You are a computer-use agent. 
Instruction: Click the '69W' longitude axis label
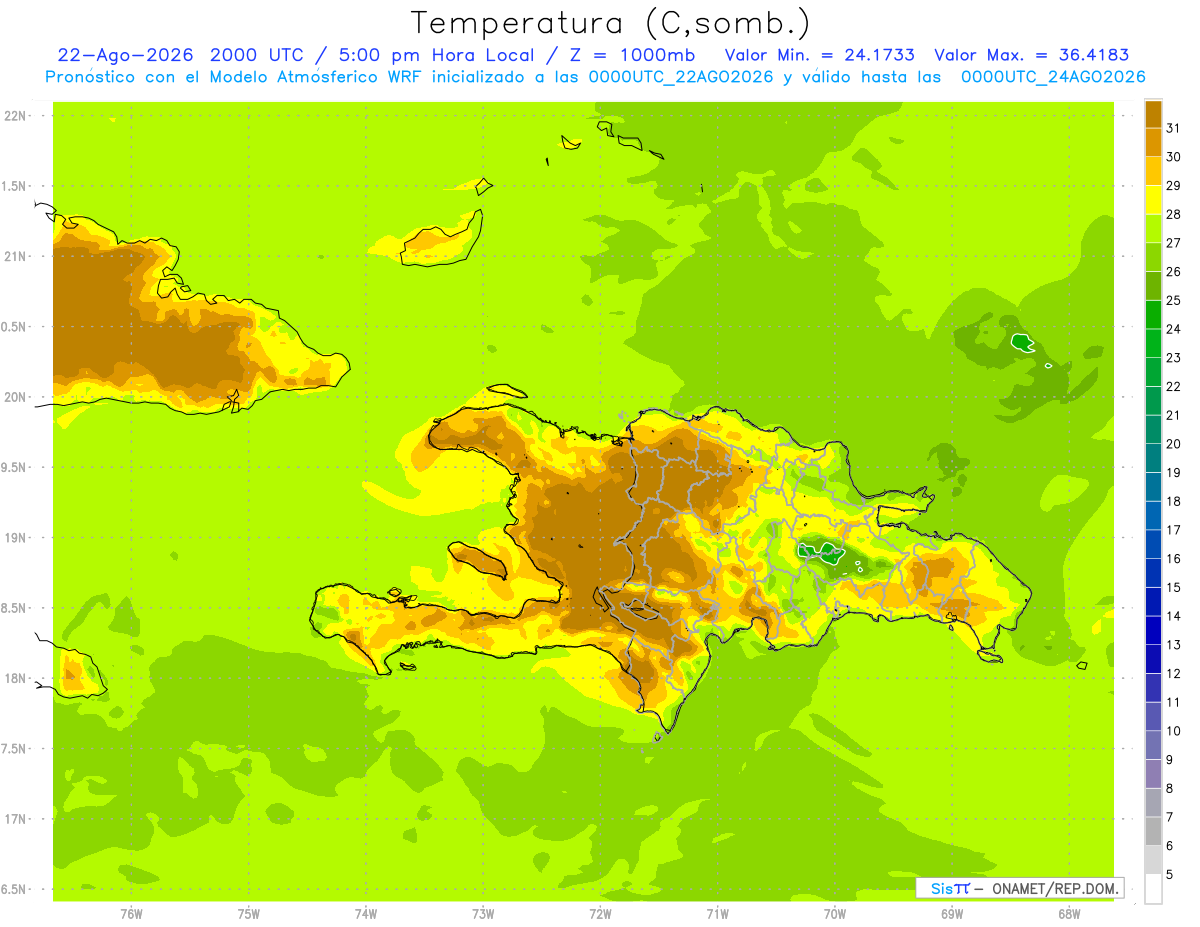click(952, 914)
